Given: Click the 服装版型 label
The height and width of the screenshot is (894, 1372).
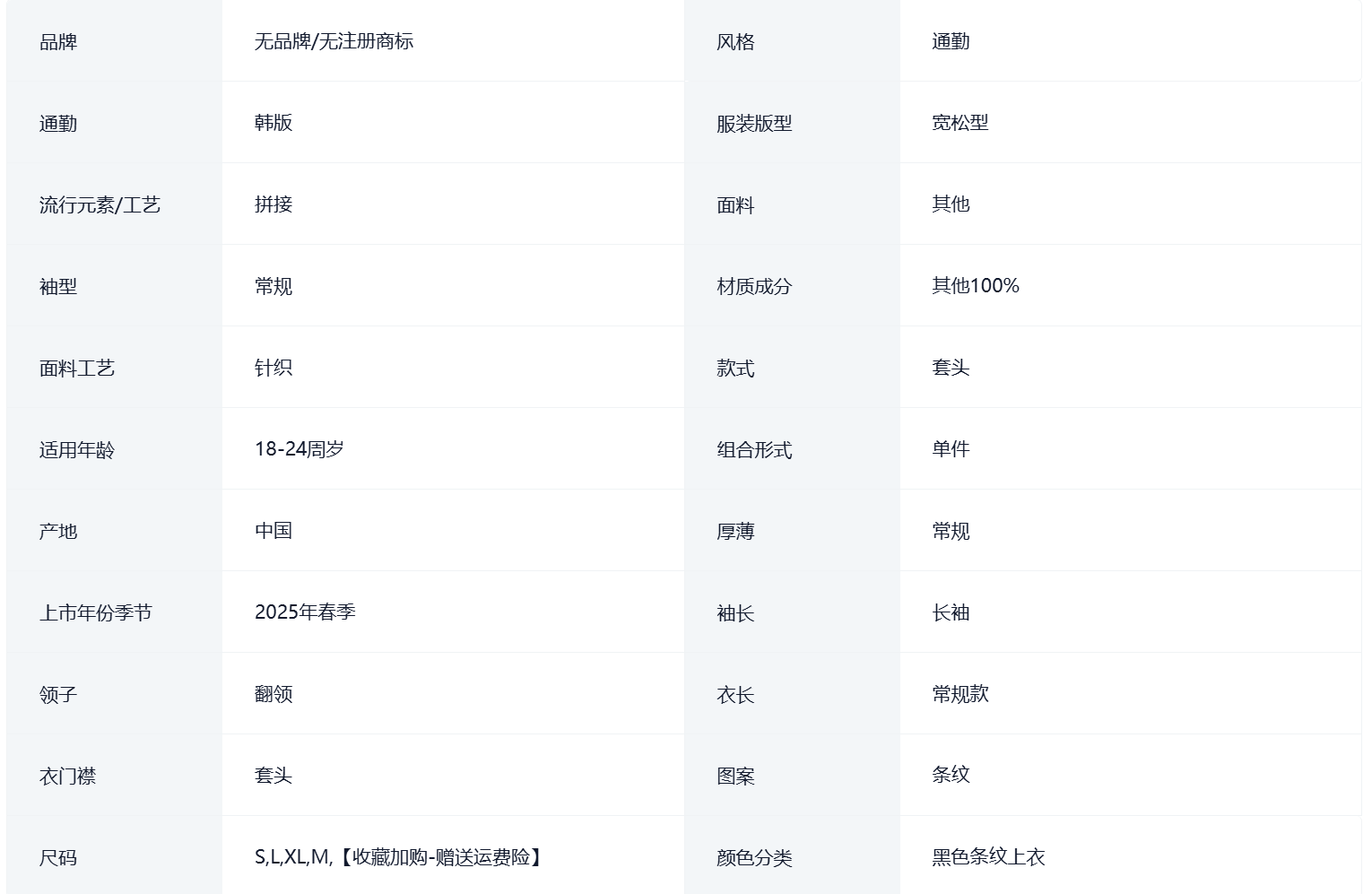Looking at the screenshot, I should tap(754, 124).
